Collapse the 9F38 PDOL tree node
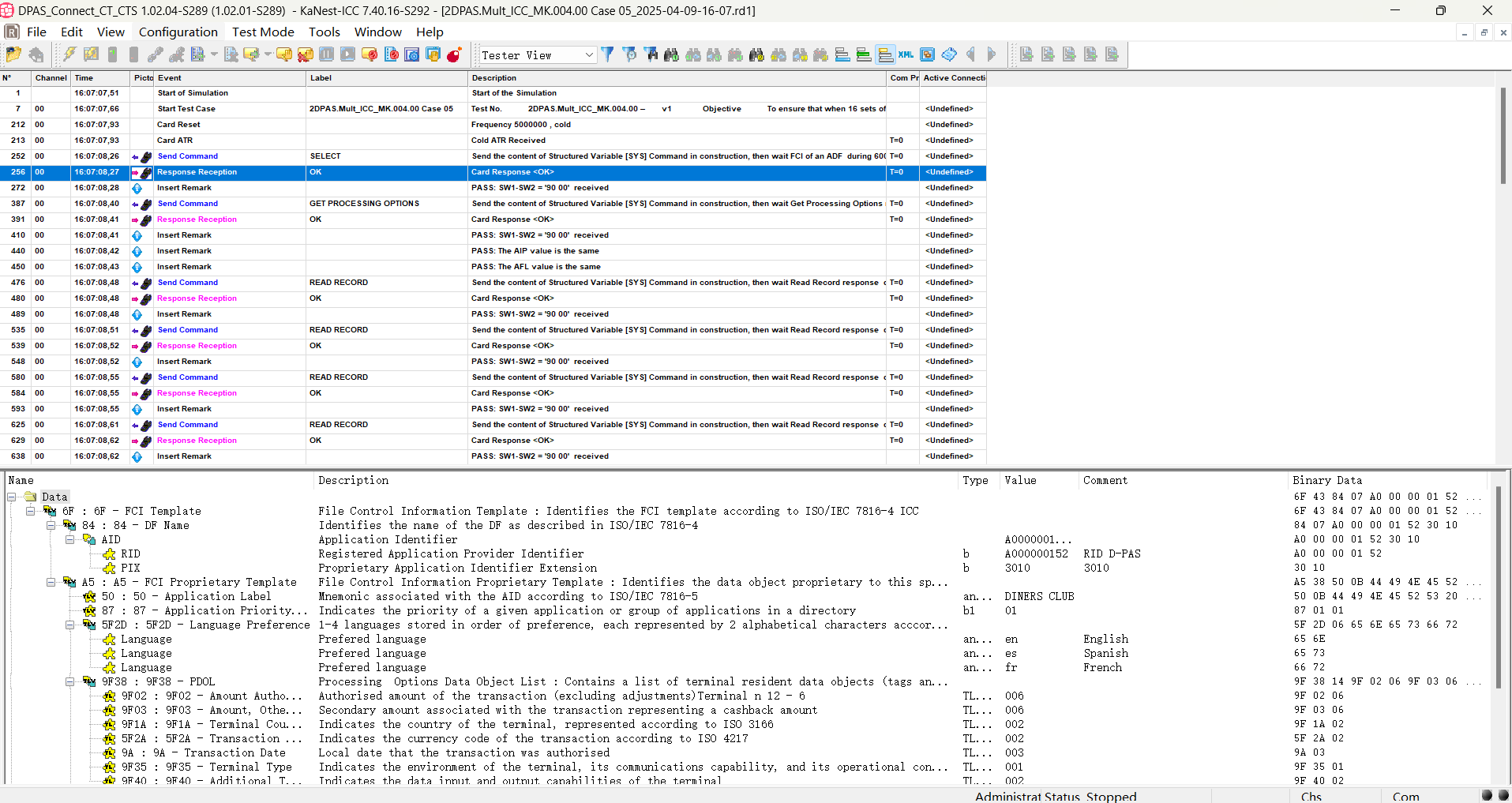 70,682
